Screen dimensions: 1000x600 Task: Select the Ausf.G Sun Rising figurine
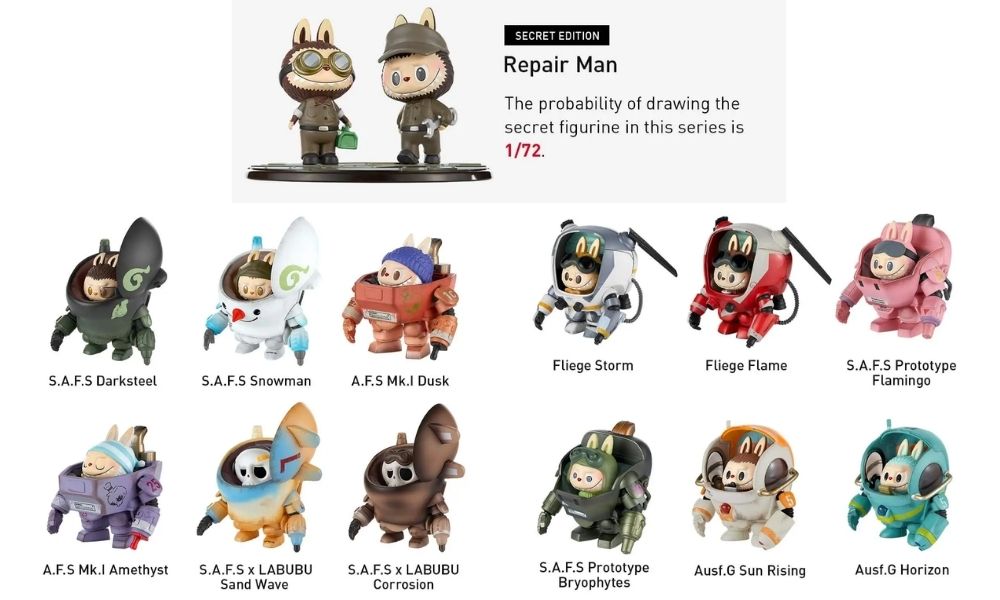point(745,486)
